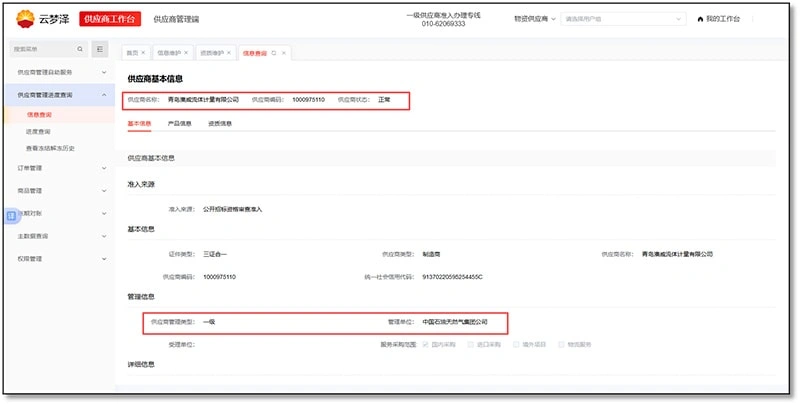Screen dimensions: 800x405
Task: Expand 订单管理 menu
Action: pos(62,168)
